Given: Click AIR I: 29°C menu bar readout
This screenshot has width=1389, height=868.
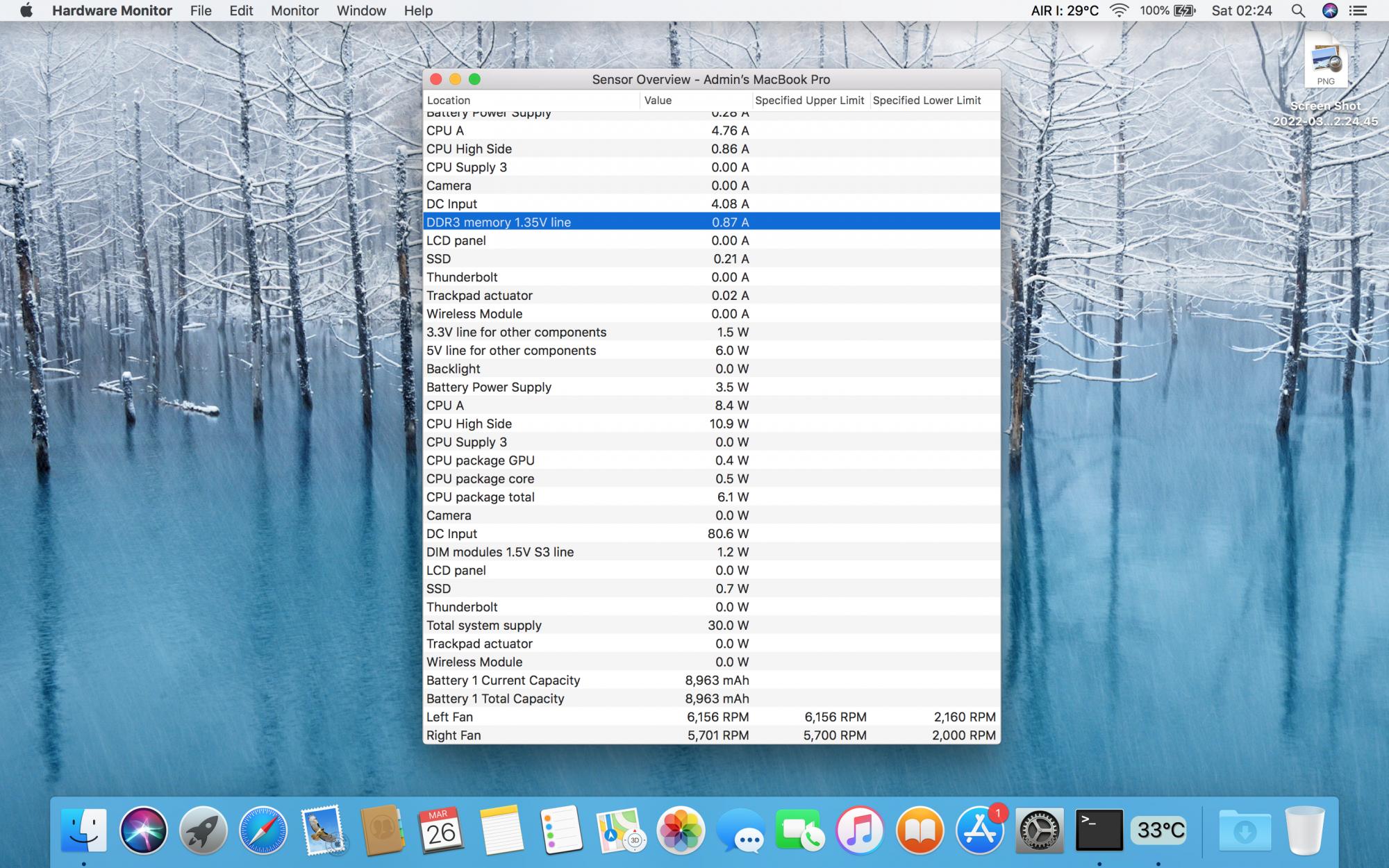Looking at the screenshot, I should pyautogui.click(x=1064, y=10).
